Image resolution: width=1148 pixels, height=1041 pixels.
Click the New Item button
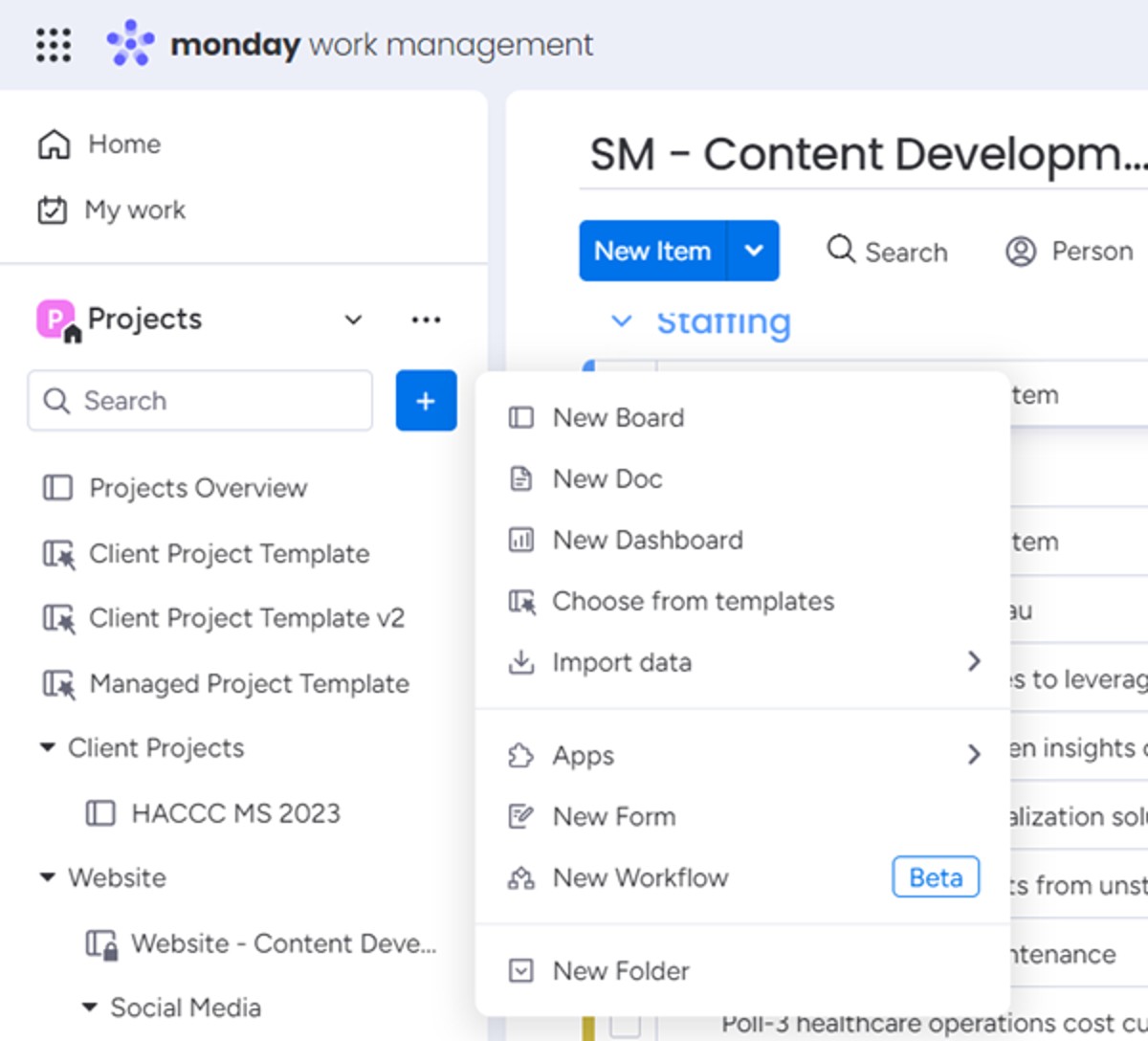[x=653, y=251]
